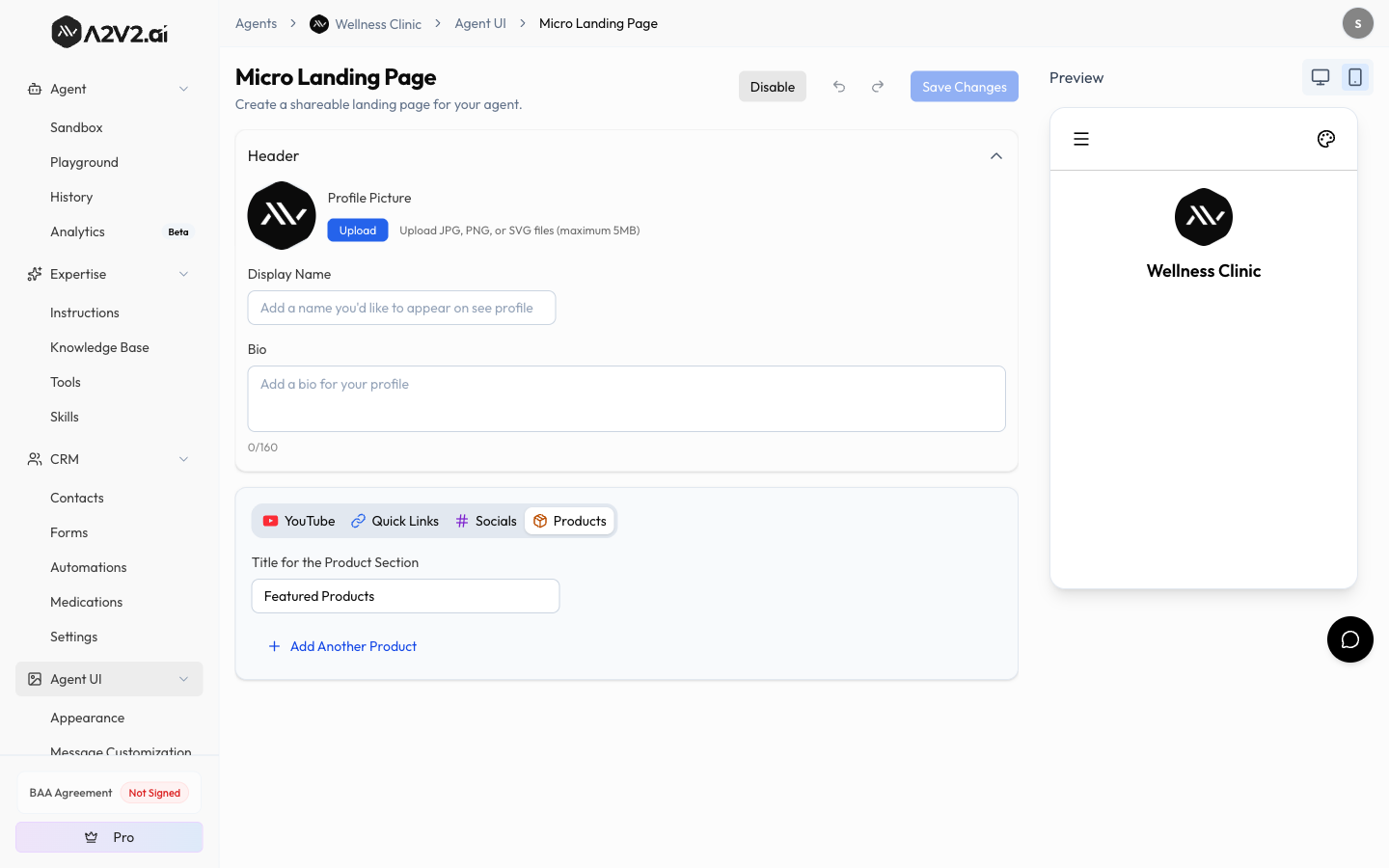The width and height of the screenshot is (1389, 868).
Task: Open hamburger menu in preview
Action: [1081, 139]
